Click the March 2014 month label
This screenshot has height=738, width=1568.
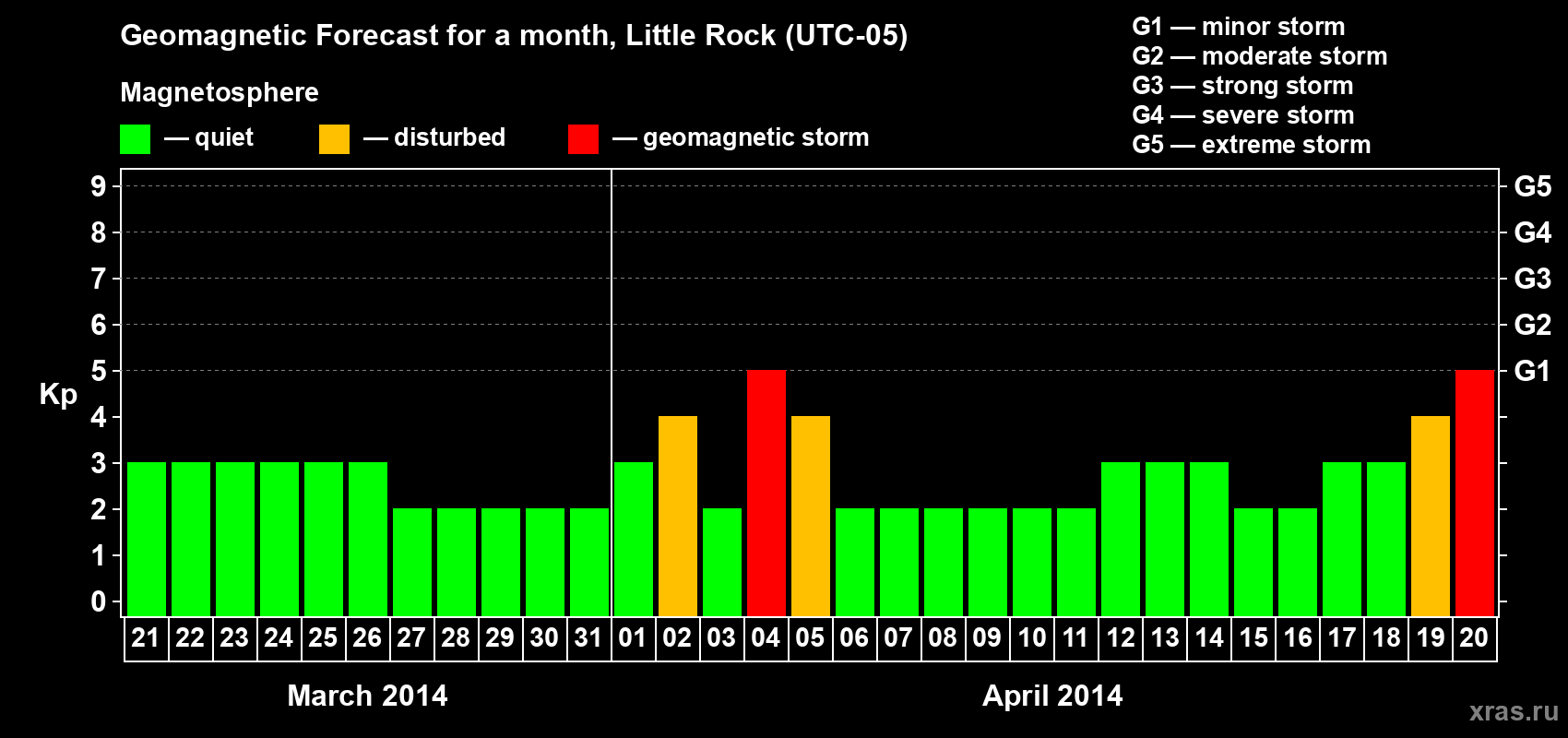tap(367, 696)
